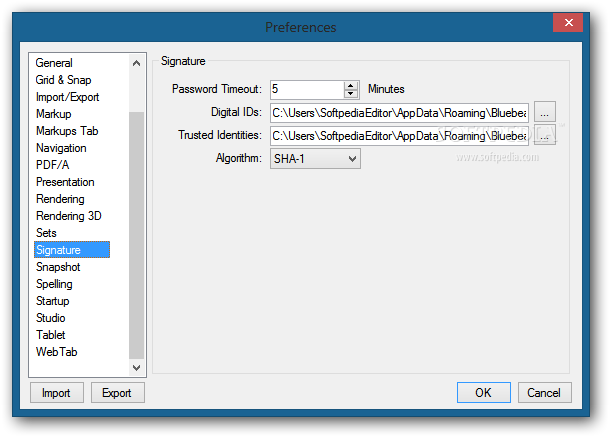Screen dimensions: 610x437
Task: Open the Algorithm SHA-1 dropdown
Action: [315, 159]
